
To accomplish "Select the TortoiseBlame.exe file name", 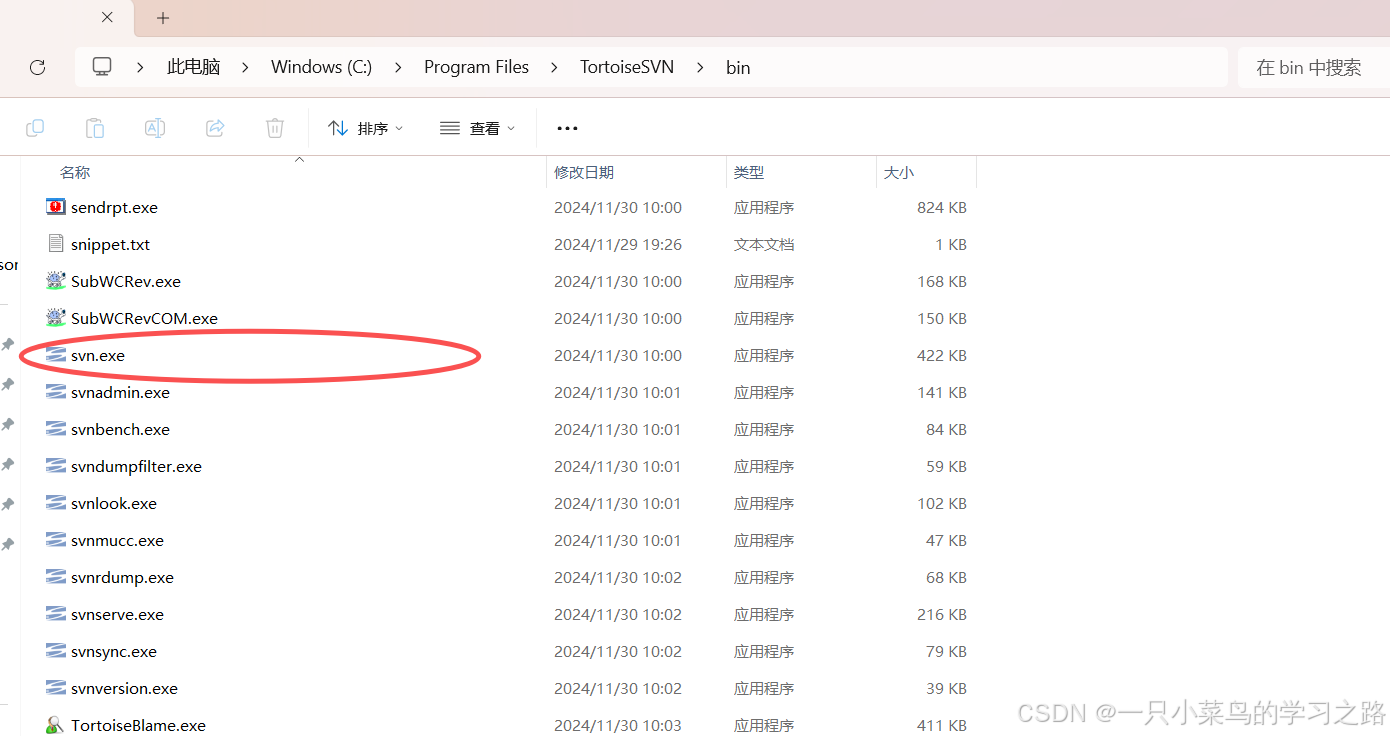I will [x=138, y=725].
